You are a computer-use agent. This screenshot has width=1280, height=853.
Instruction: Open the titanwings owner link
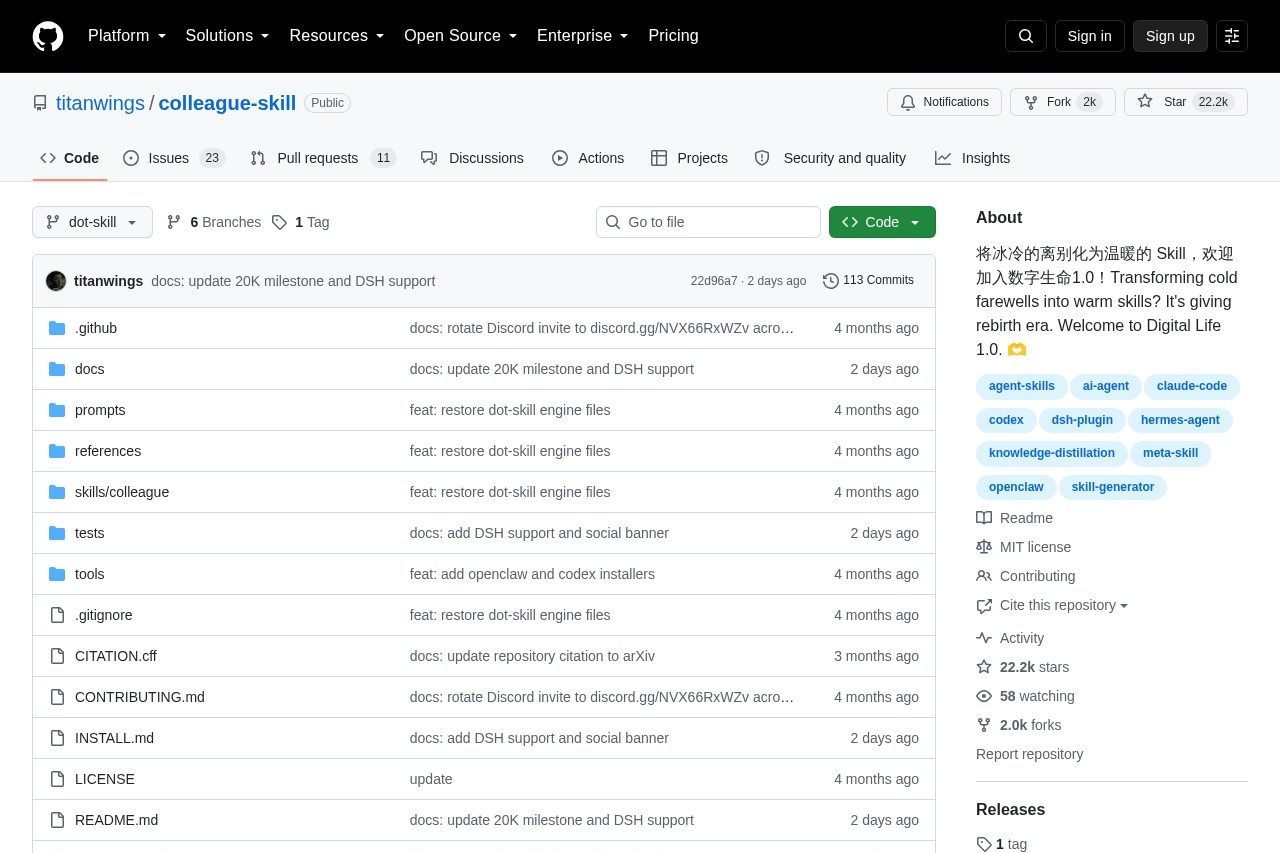point(100,103)
